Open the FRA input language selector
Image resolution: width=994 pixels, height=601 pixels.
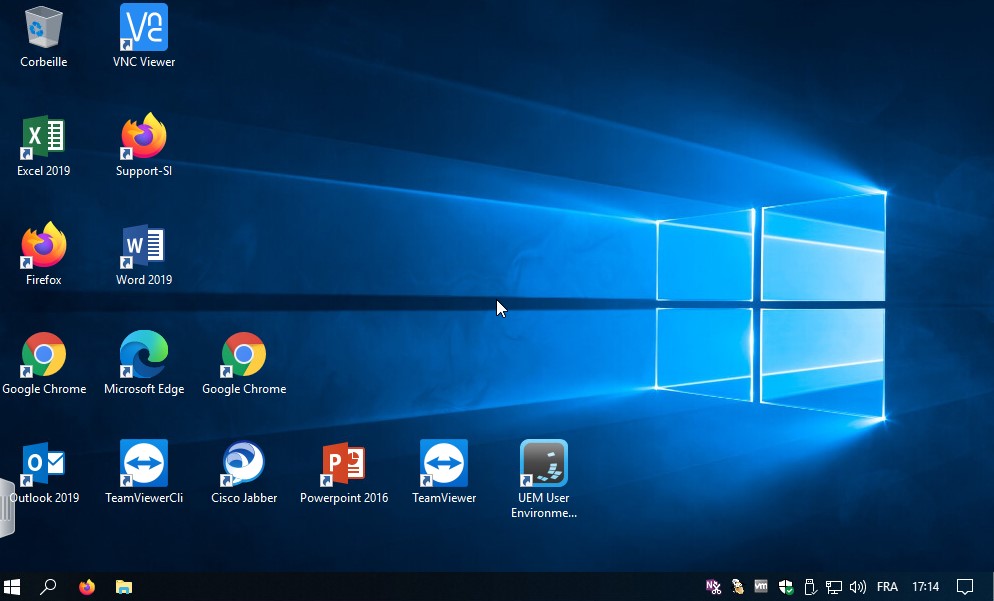887,587
